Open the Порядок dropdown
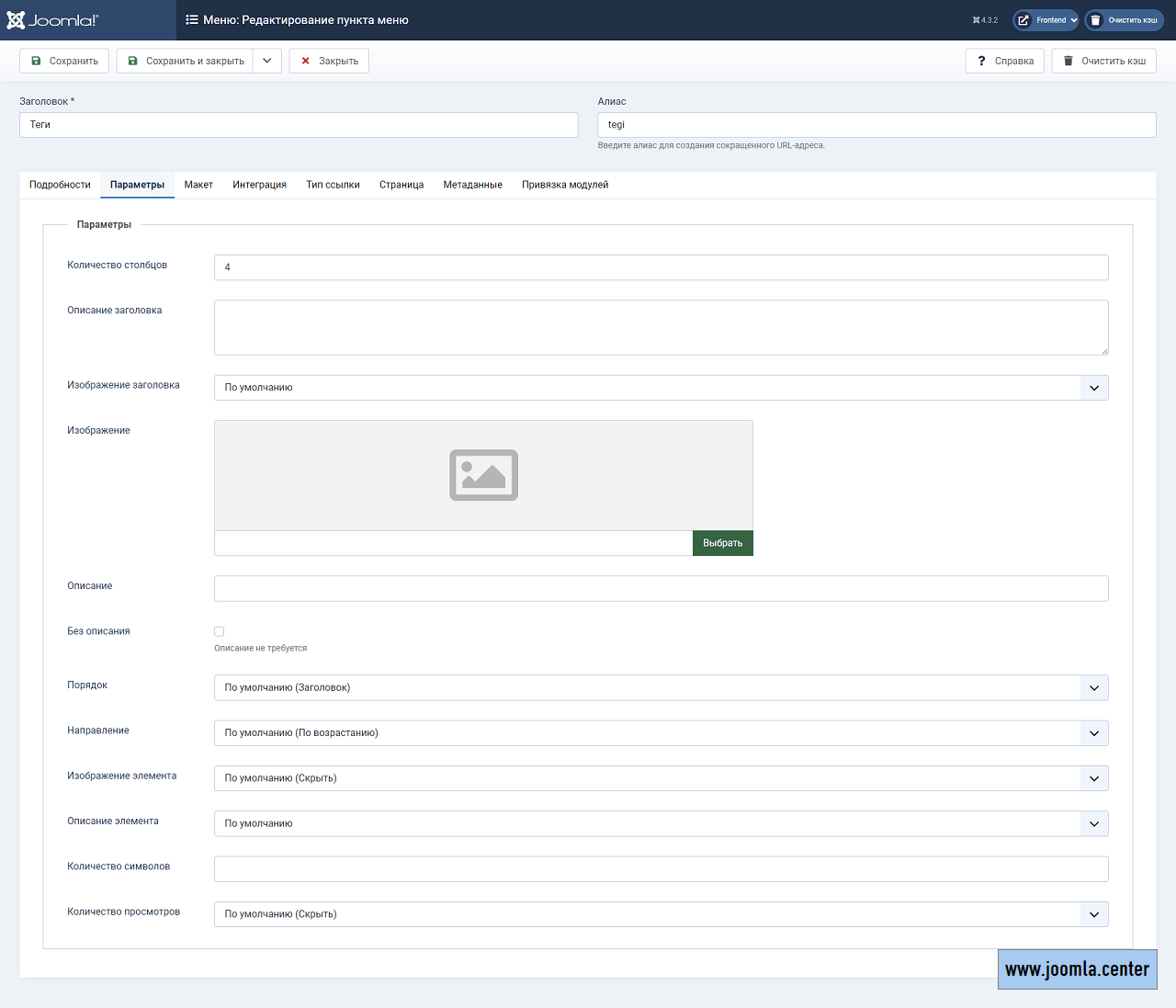The width and height of the screenshot is (1176, 1008). [x=661, y=687]
